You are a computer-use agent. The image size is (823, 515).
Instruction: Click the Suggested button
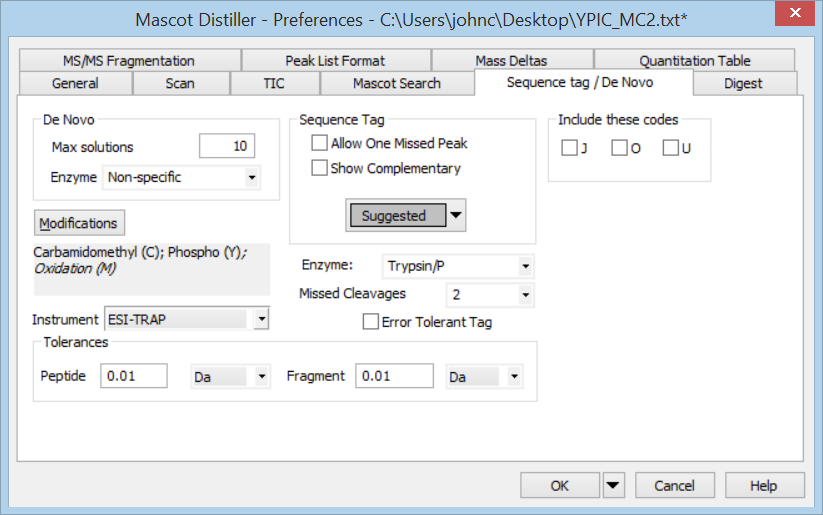pos(397,215)
